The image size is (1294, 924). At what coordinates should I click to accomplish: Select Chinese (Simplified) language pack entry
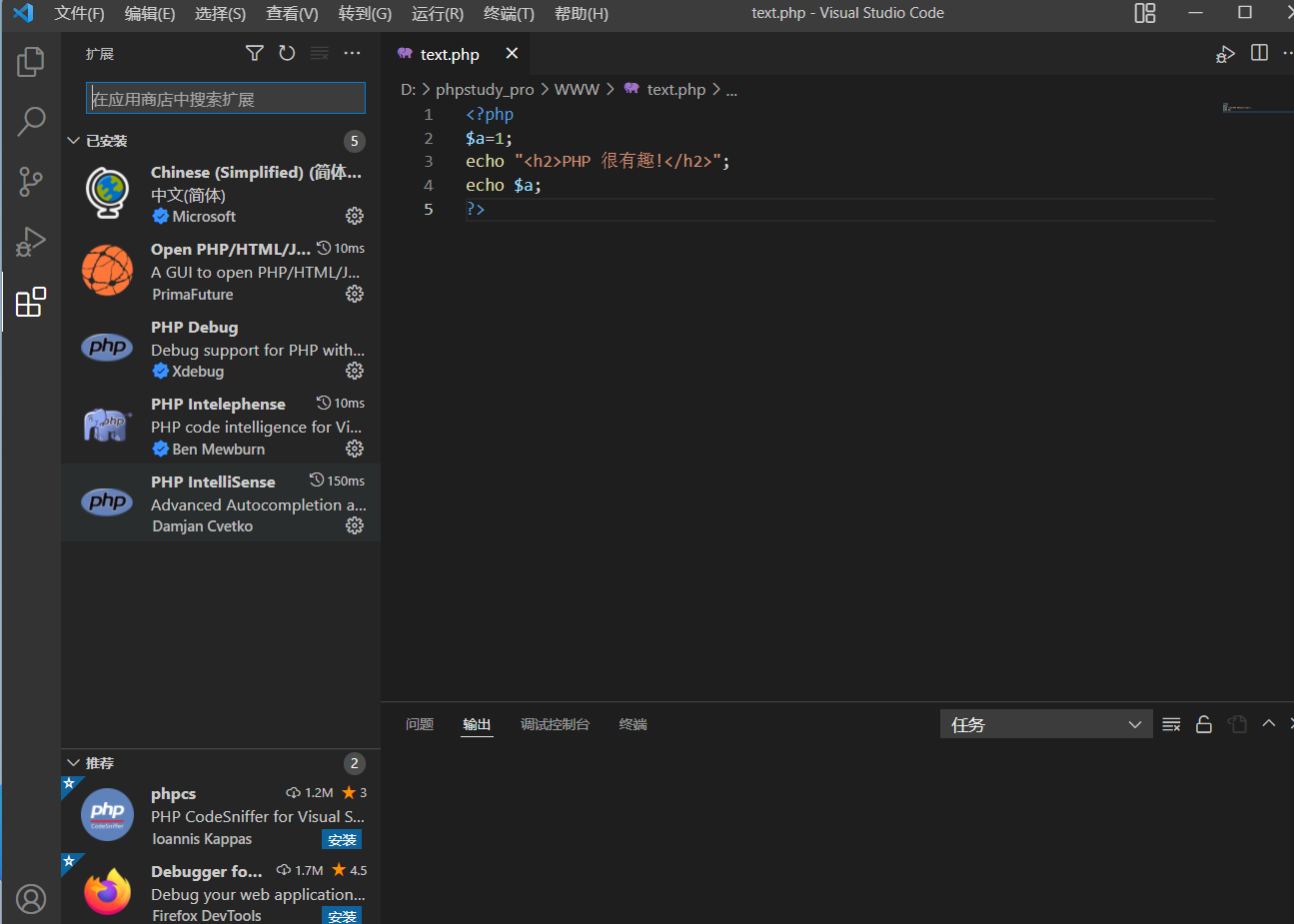click(221, 193)
